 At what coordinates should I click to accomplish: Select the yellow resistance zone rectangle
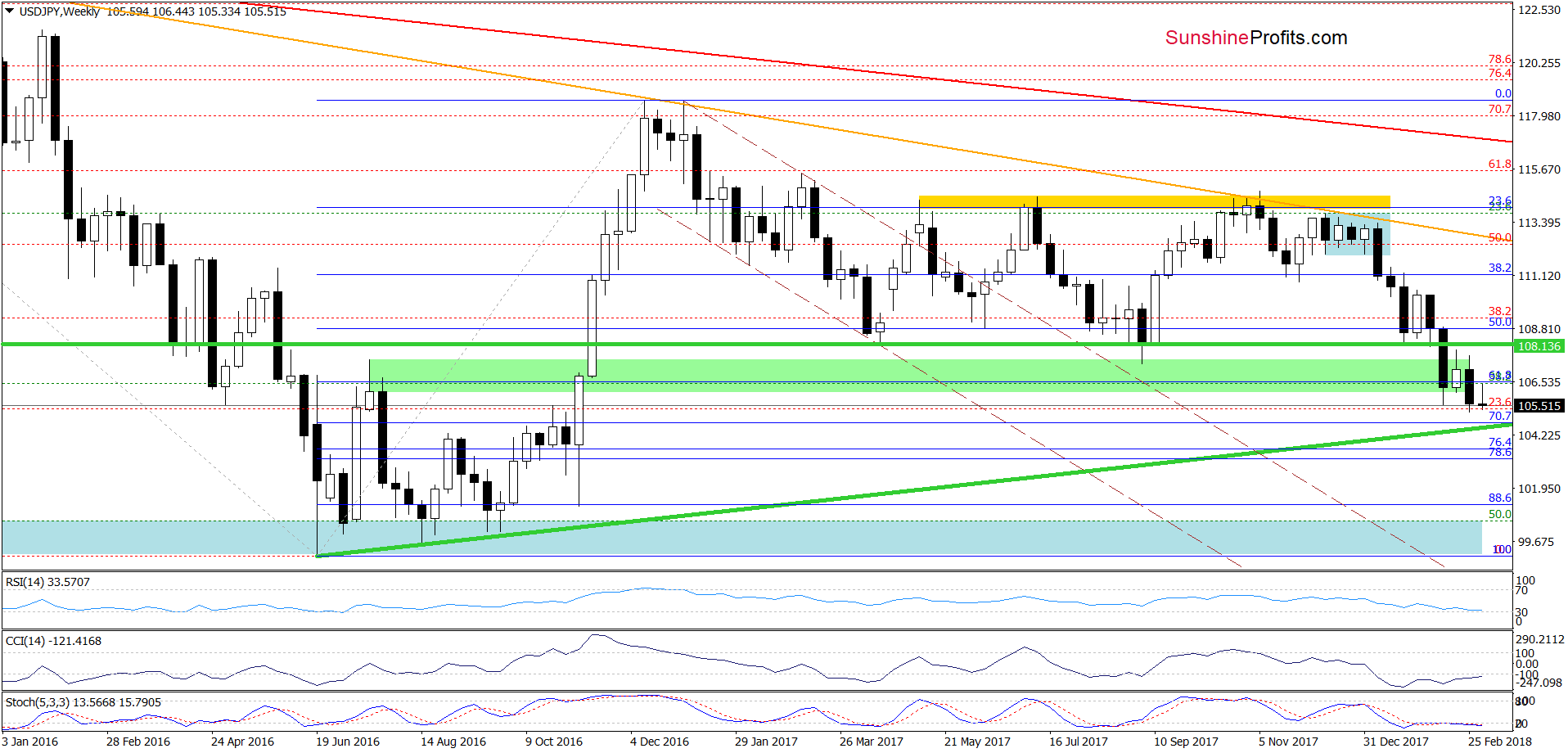coord(1155,201)
